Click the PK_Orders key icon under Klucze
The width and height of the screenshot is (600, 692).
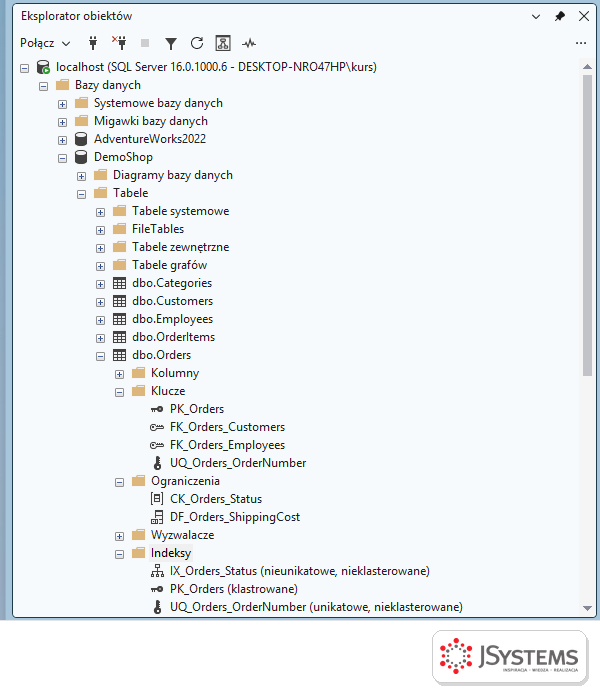[x=157, y=409]
